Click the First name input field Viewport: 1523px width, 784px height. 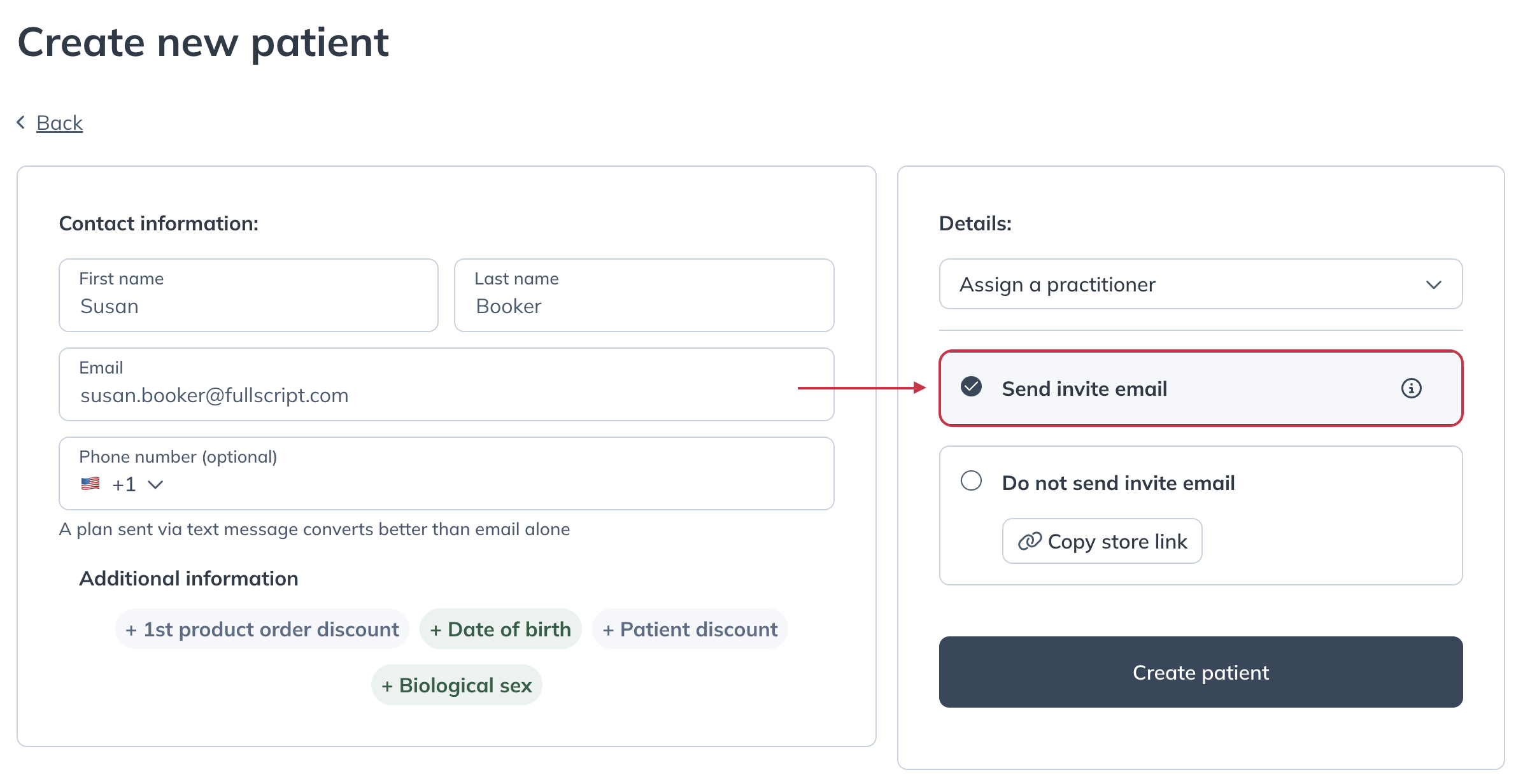point(248,295)
